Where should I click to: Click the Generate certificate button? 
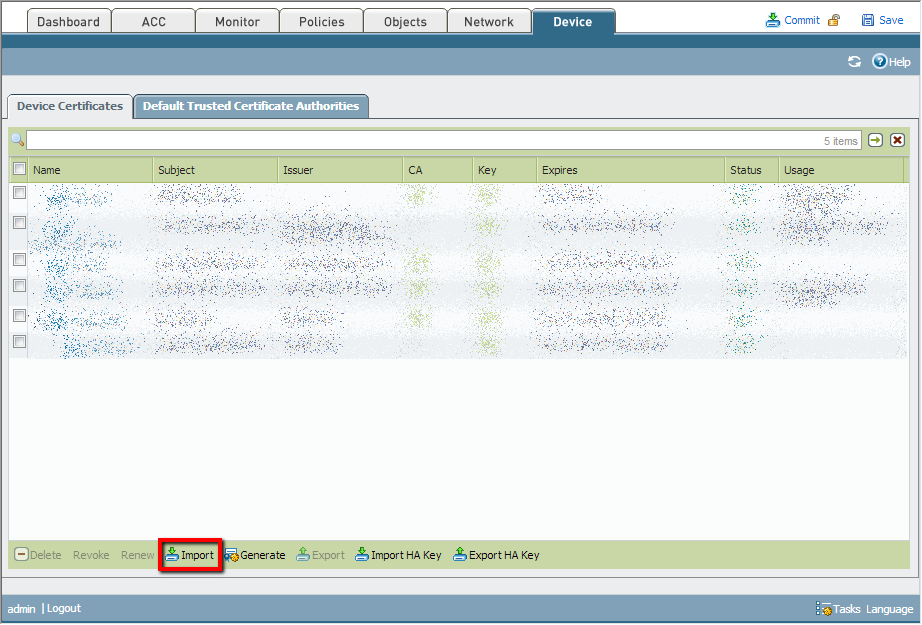(x=255, y=555)
